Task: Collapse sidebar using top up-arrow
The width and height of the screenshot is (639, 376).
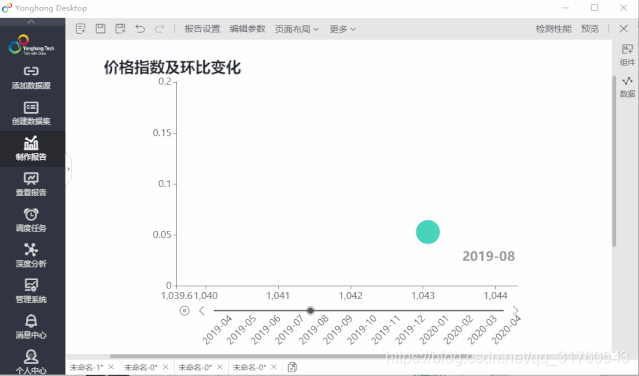Action: (x=31, y=22)
